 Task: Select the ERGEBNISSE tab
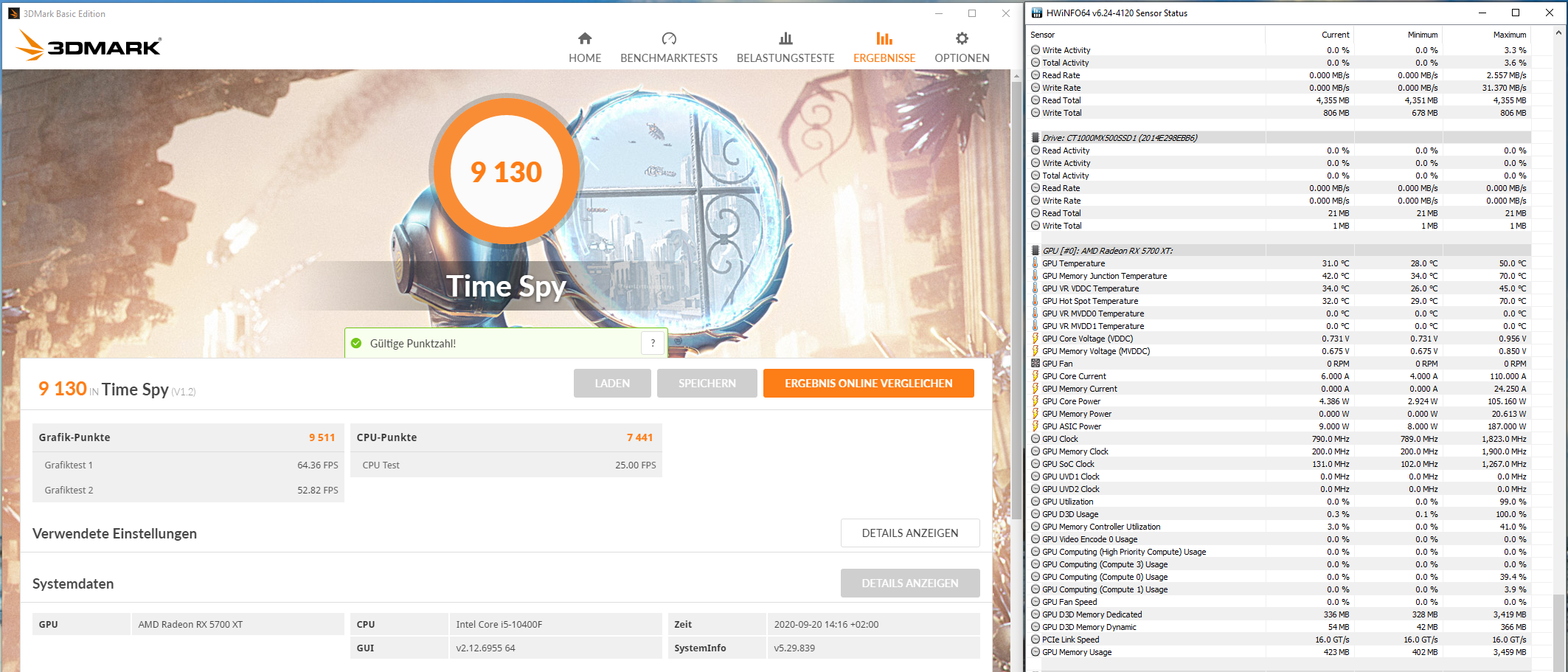(x=884, y=47)
